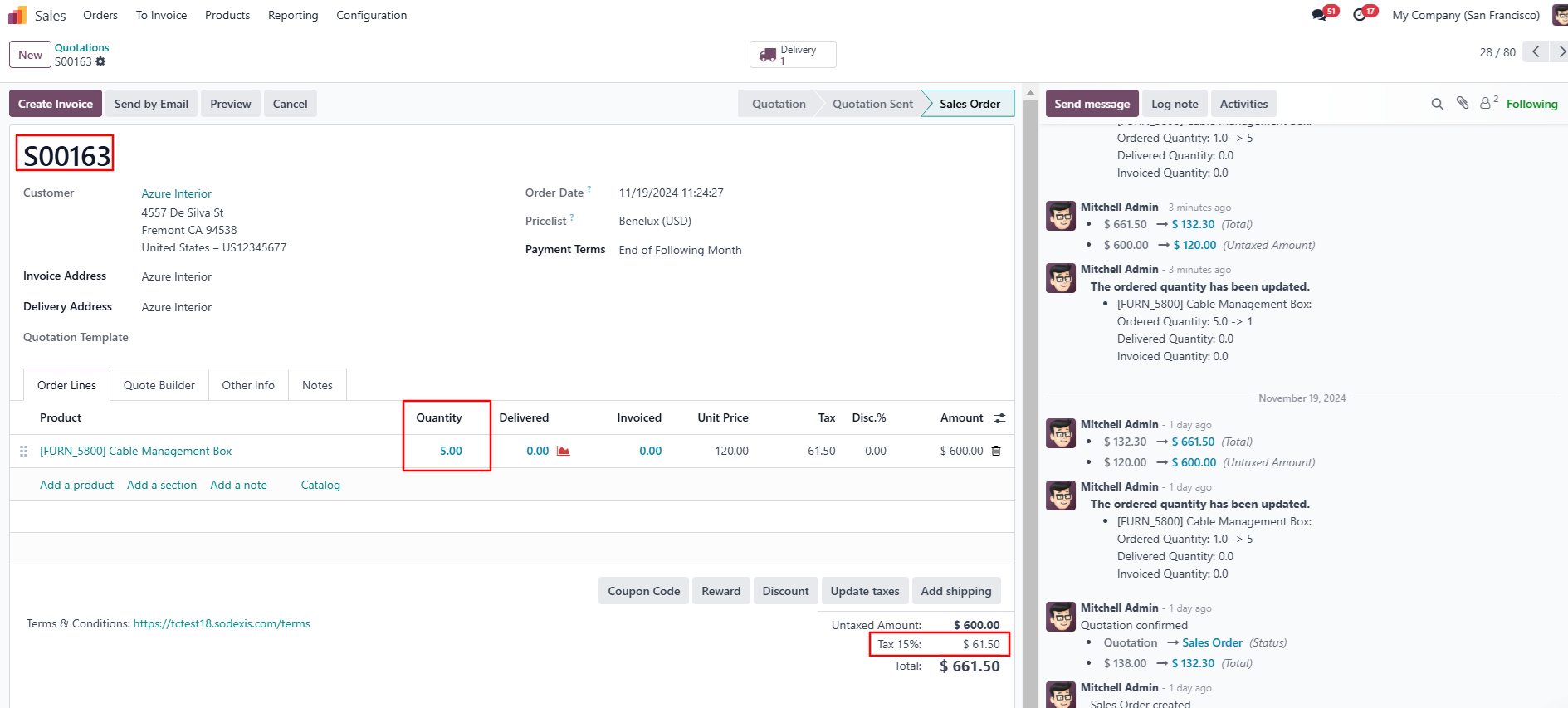Click the Delivery truck icon
1568x708 pixels.
click(768, 56)
